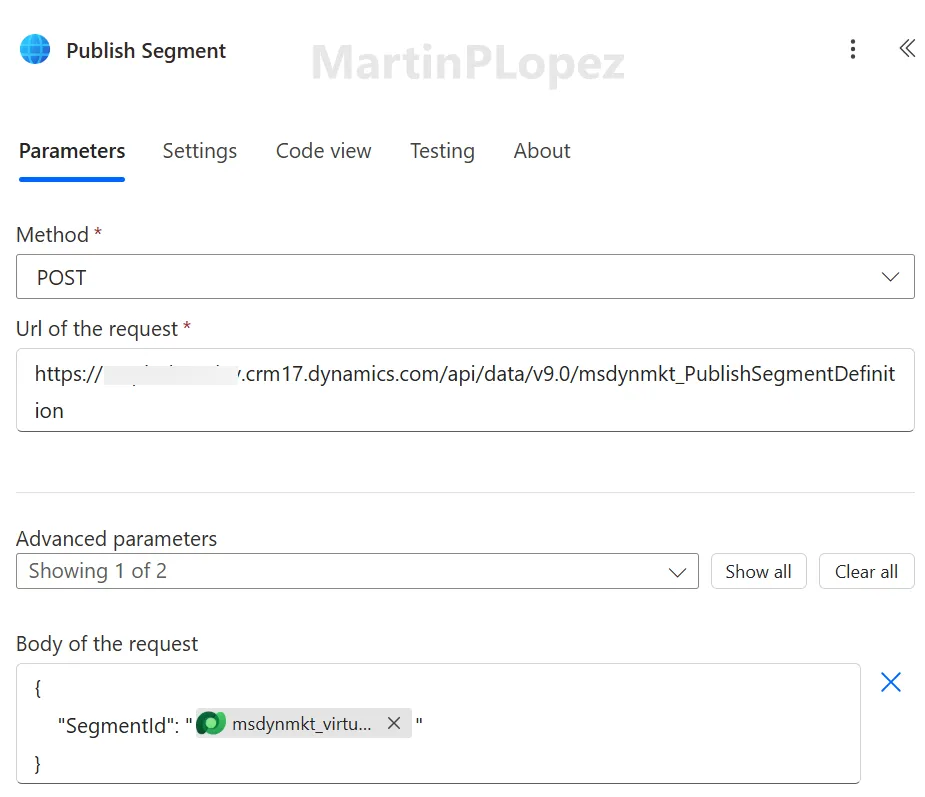Click inside the Body of the request editor
Image resolution: width=925 pixels, height=797 pixels.
(438, 724)
